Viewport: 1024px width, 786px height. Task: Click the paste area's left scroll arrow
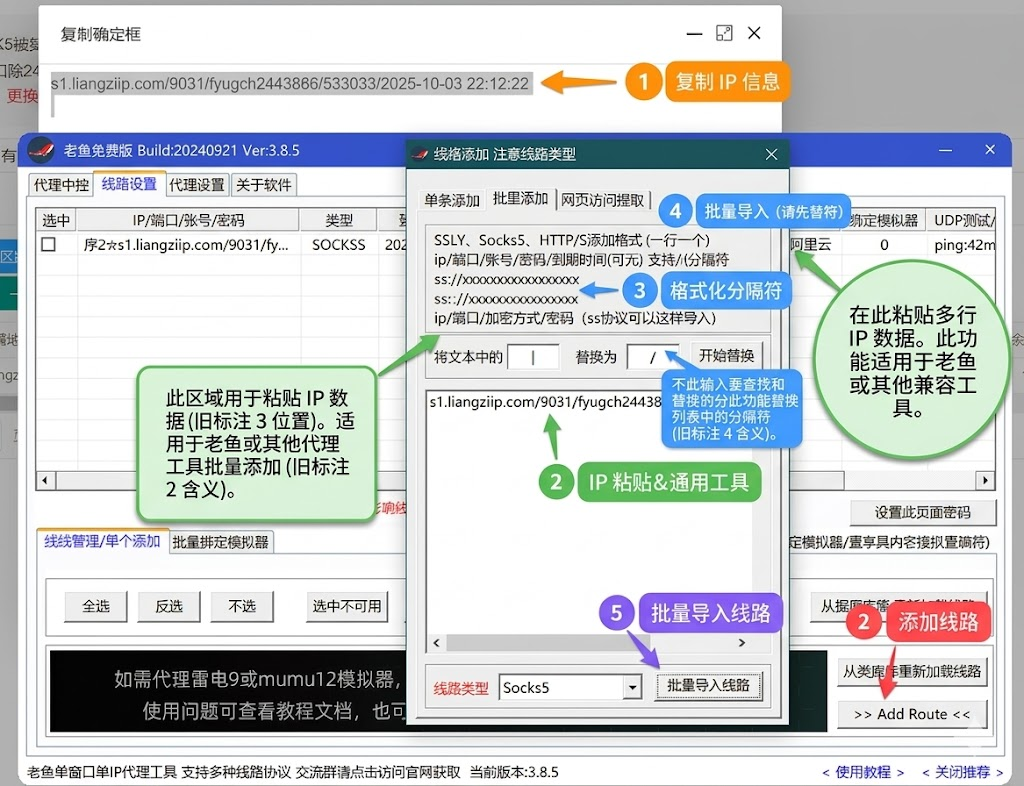(436, 642)
